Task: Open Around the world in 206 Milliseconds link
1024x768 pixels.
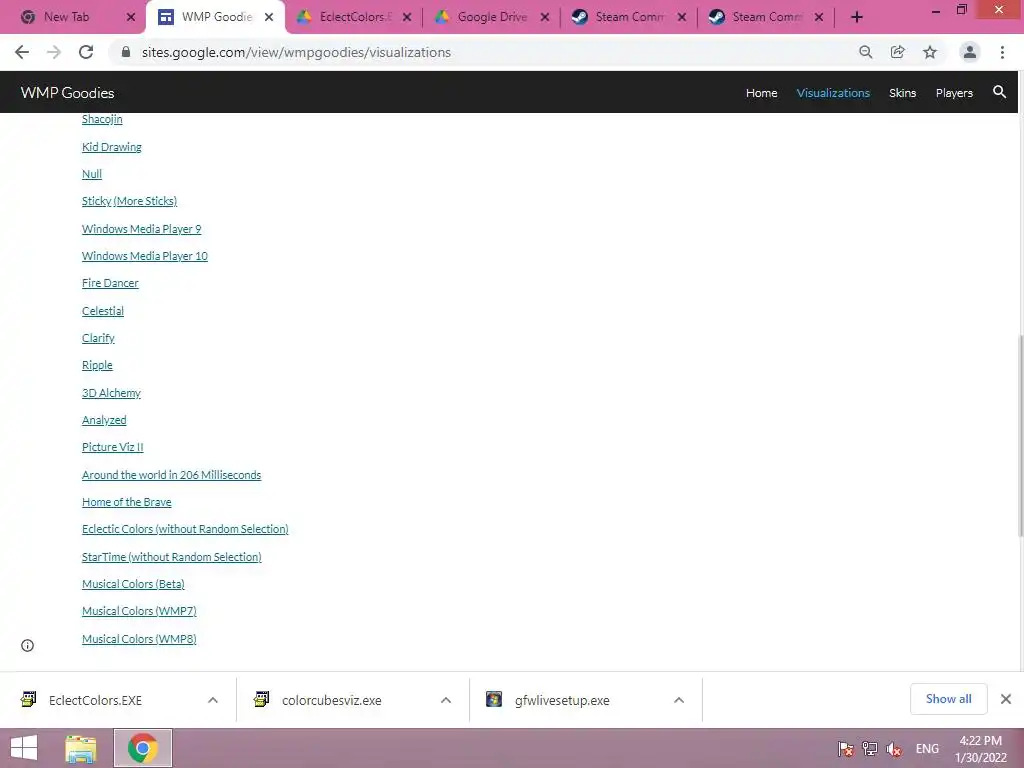Action: (x=171, y=475)
